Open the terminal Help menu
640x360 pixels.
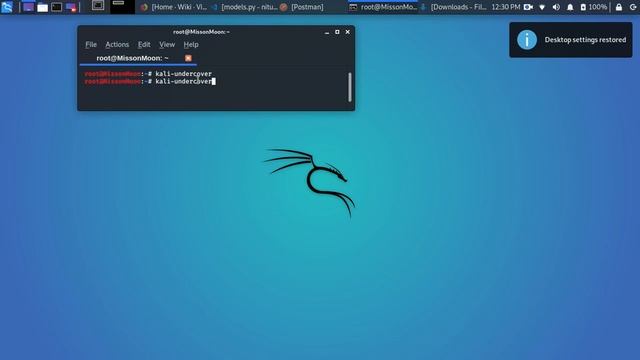point(191,44)
